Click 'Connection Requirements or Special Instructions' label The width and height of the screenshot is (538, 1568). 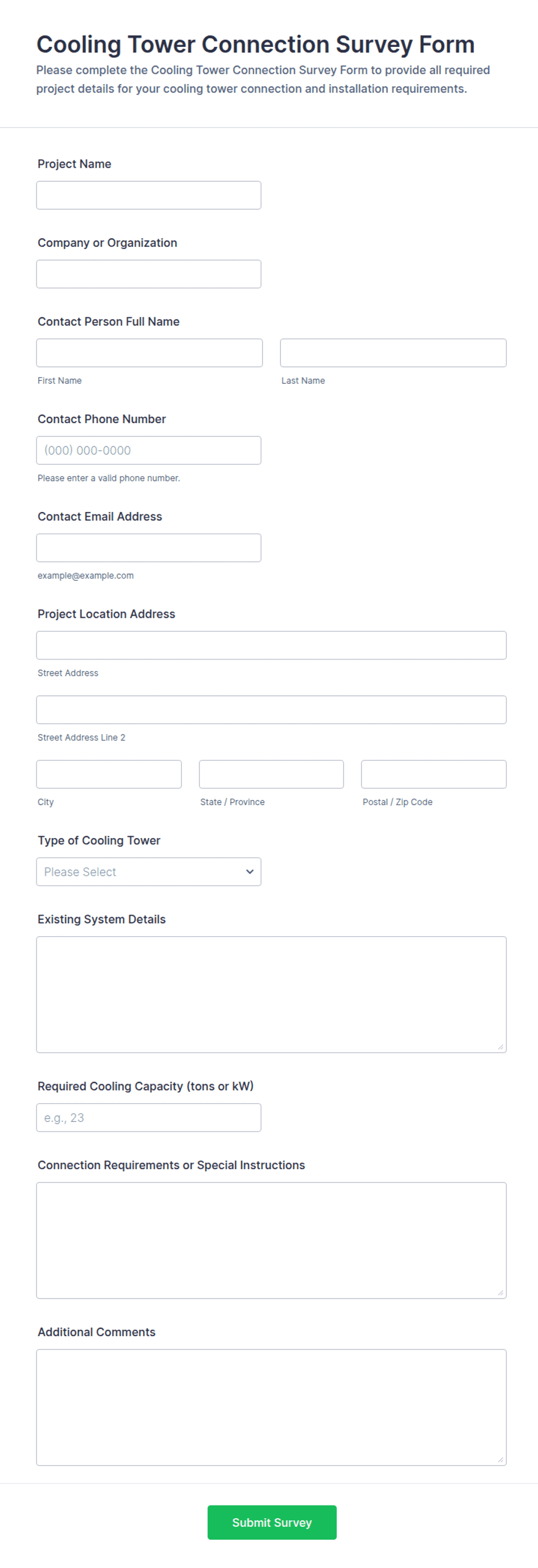click(171, 1166)
